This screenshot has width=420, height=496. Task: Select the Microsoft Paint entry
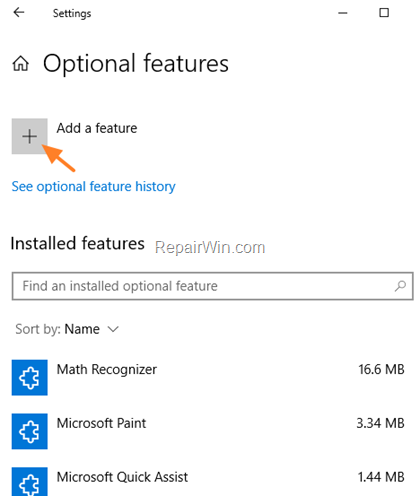tap(208, 431)
